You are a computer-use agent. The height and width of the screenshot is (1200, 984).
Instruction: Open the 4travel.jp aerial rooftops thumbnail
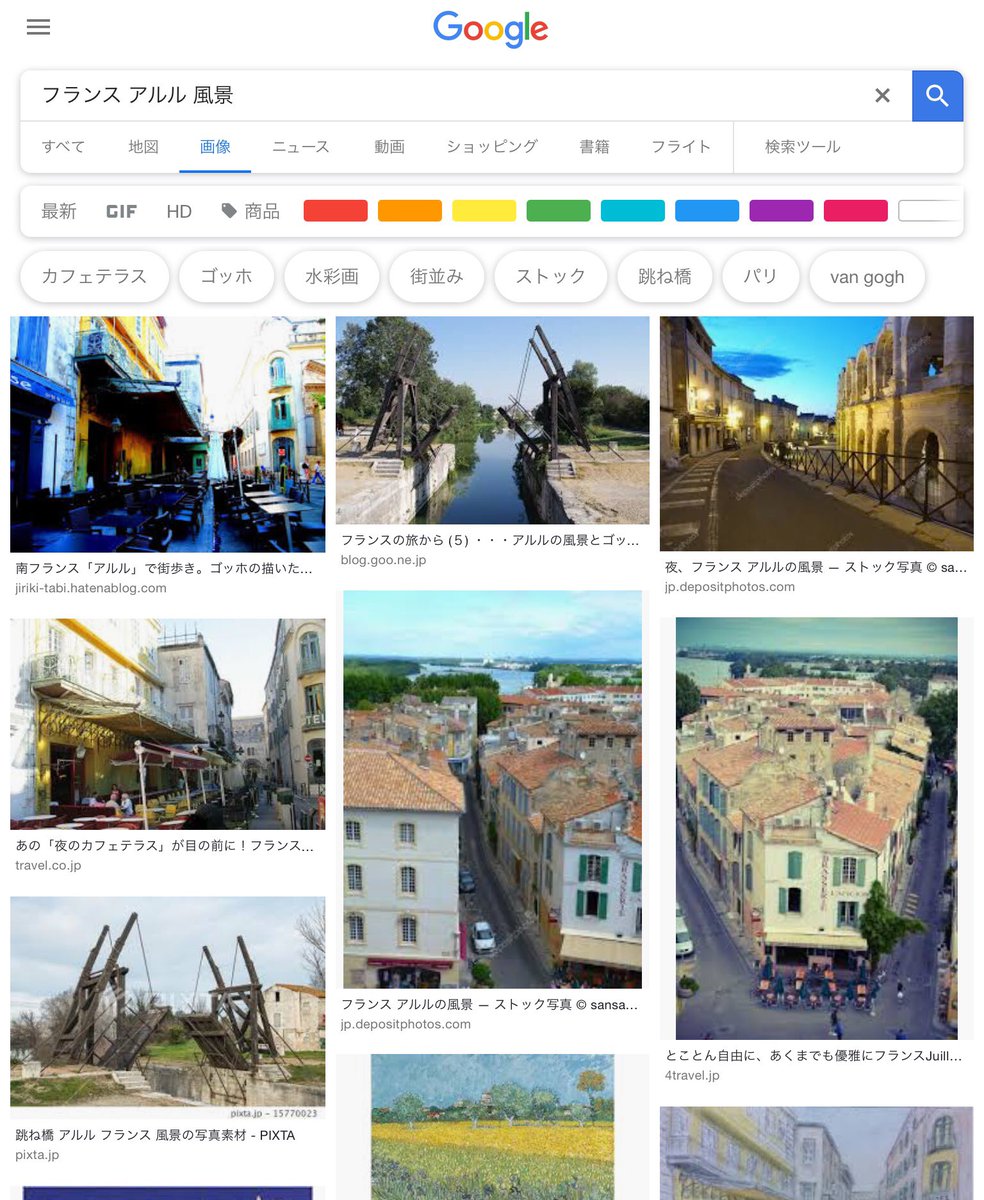point(816,828)
